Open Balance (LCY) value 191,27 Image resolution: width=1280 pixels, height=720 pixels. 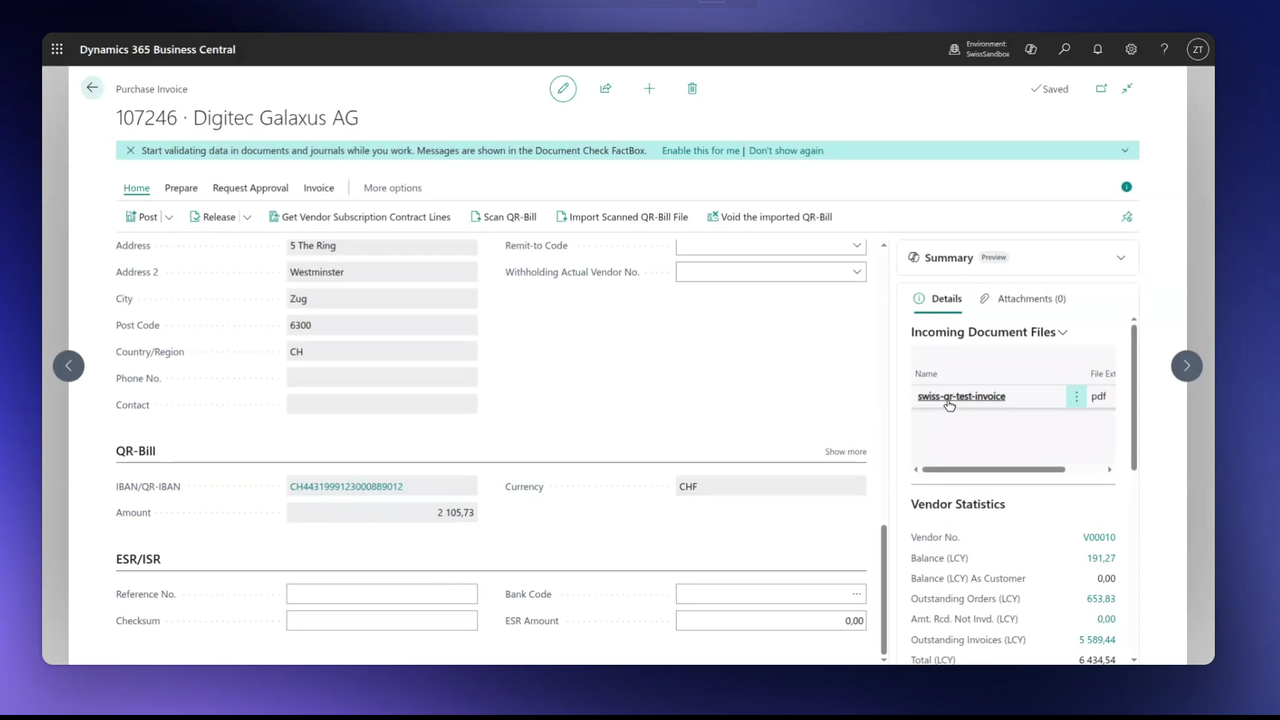point(1101,558)
